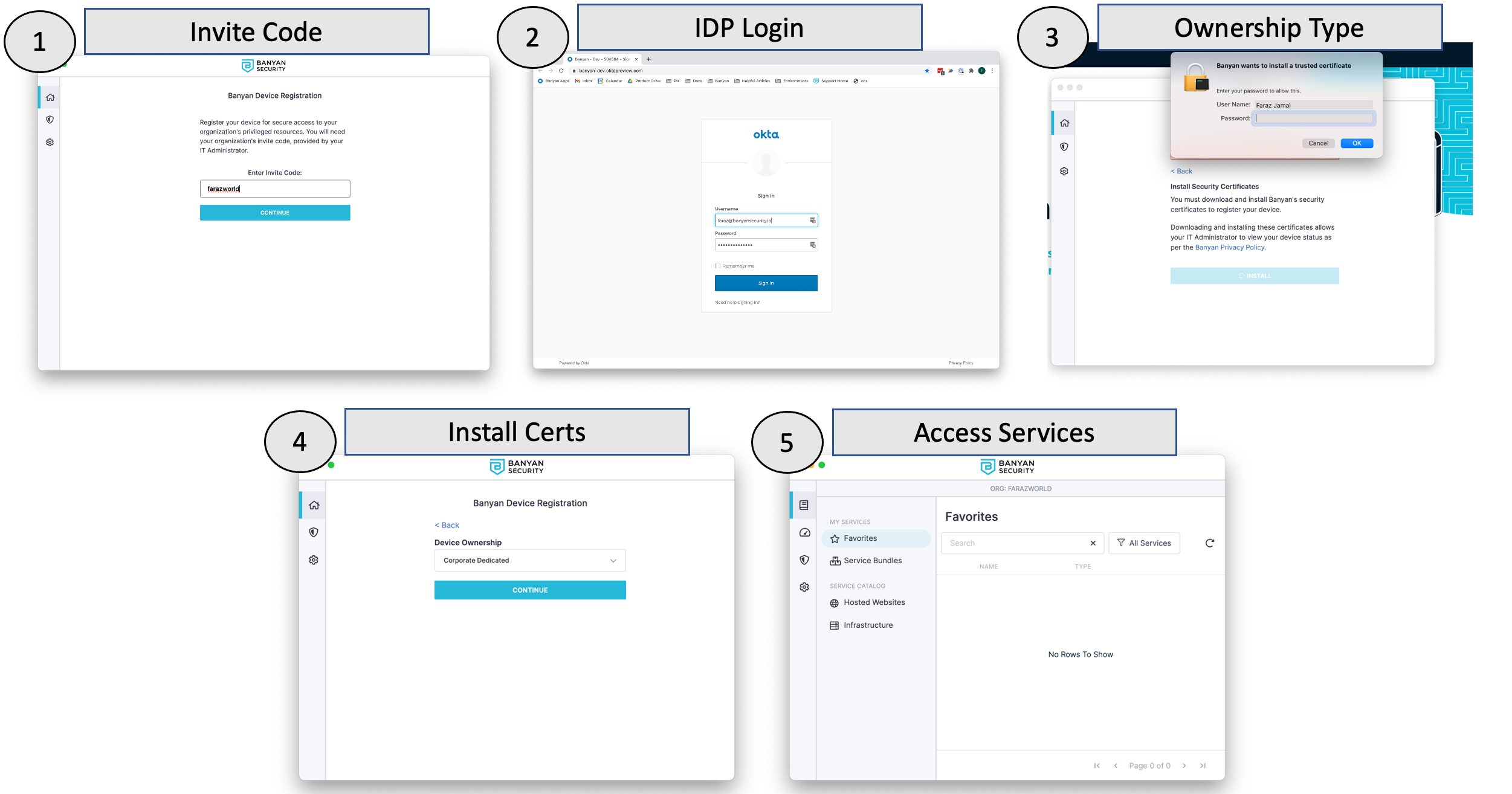Click the refresh icon beside All Services
Viewport: 1512px width, 794px height.
click(1209, 543)
